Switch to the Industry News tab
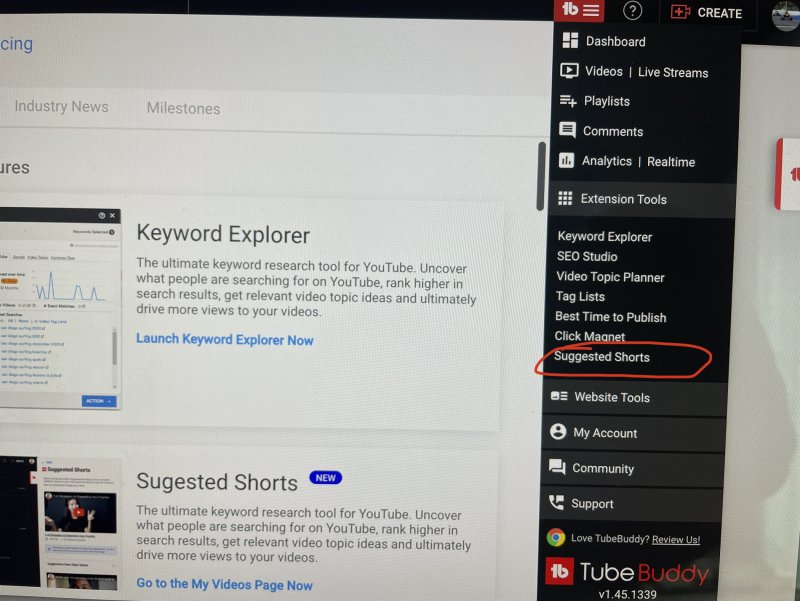Screen dimensions: 800x601 pos(61,107)
